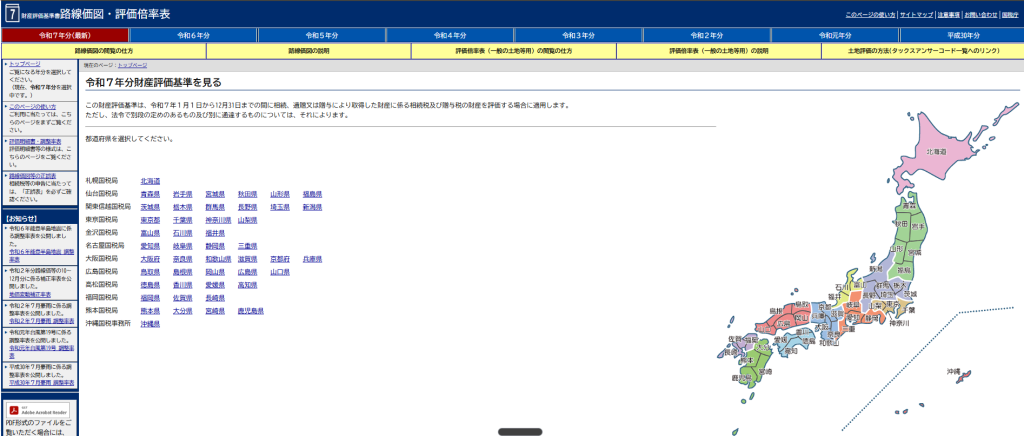Open the トップページ link in sidebar

click(x=25, y=63)
